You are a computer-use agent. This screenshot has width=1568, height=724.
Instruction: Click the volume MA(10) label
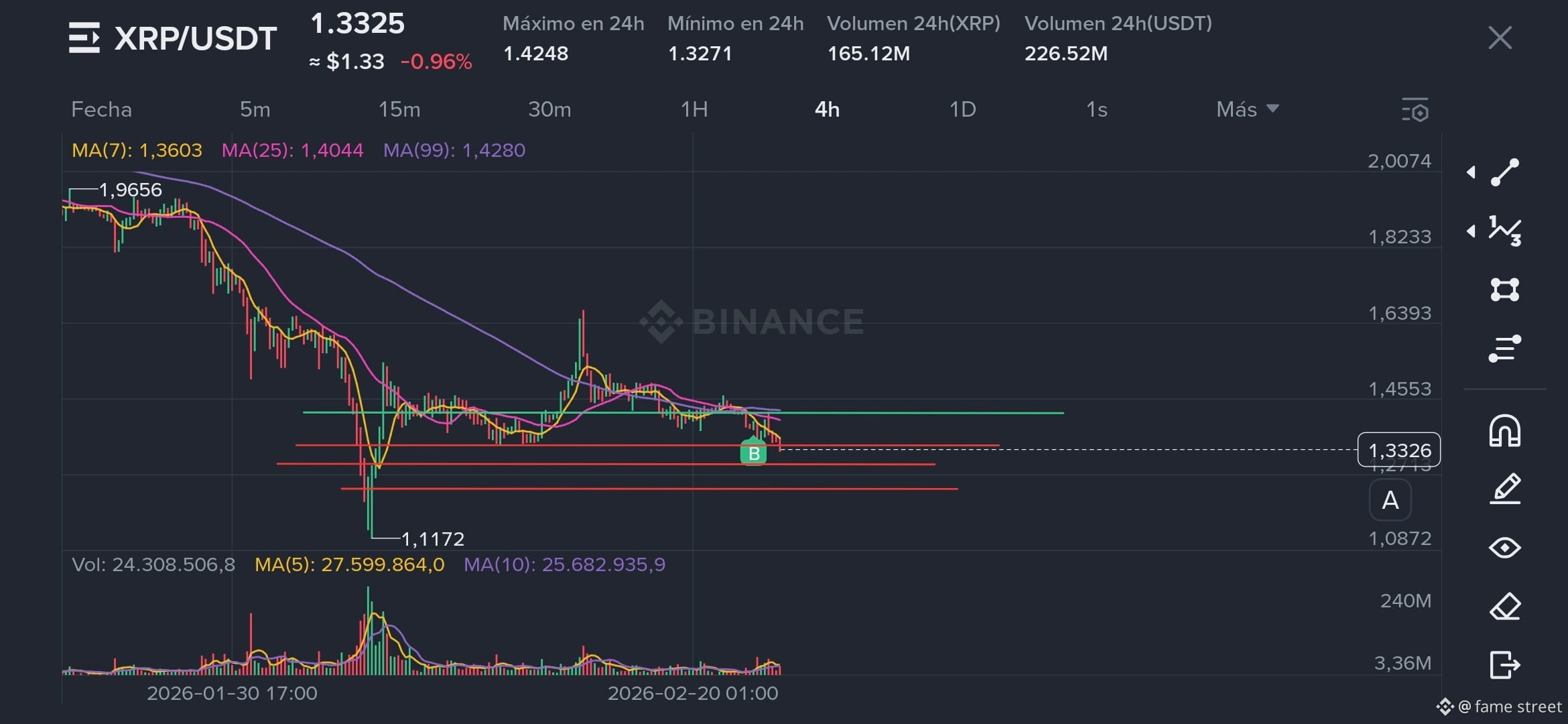click(564, 564)
